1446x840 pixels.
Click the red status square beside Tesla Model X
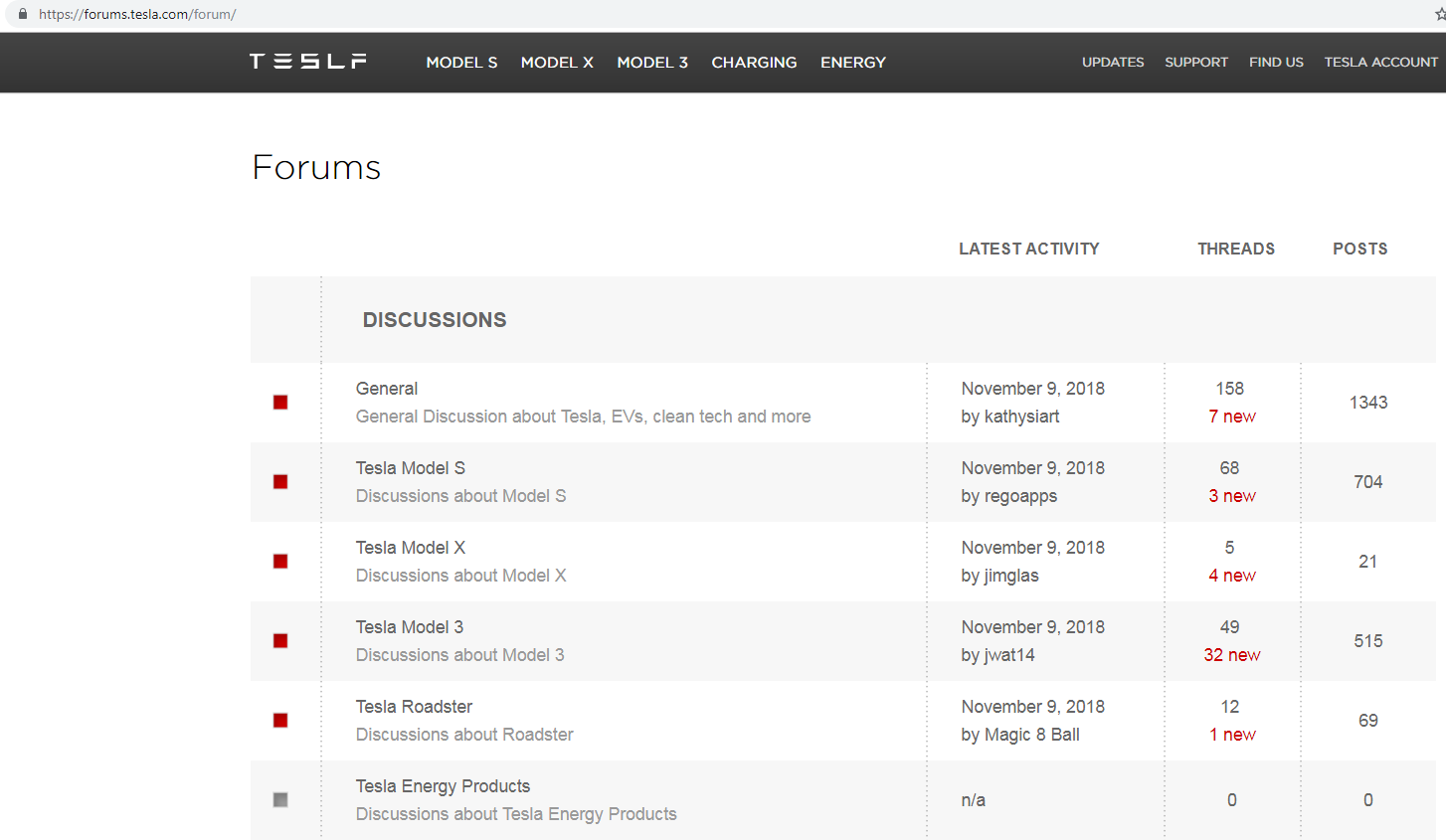(280, 562)
